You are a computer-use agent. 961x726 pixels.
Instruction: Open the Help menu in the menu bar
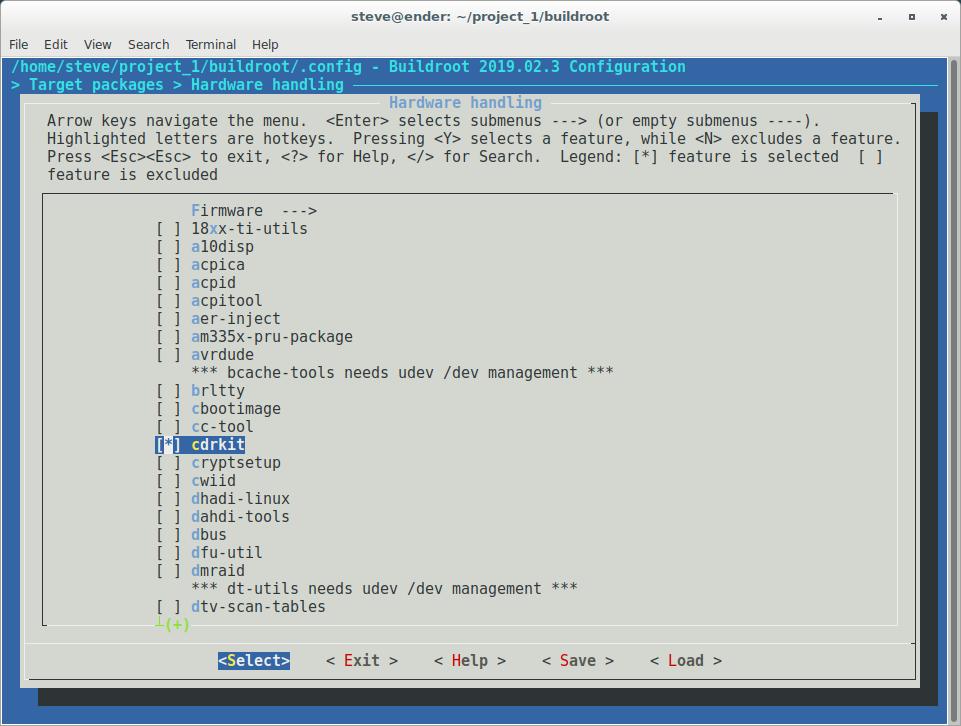pyautogui.click(x=265, y=45)
